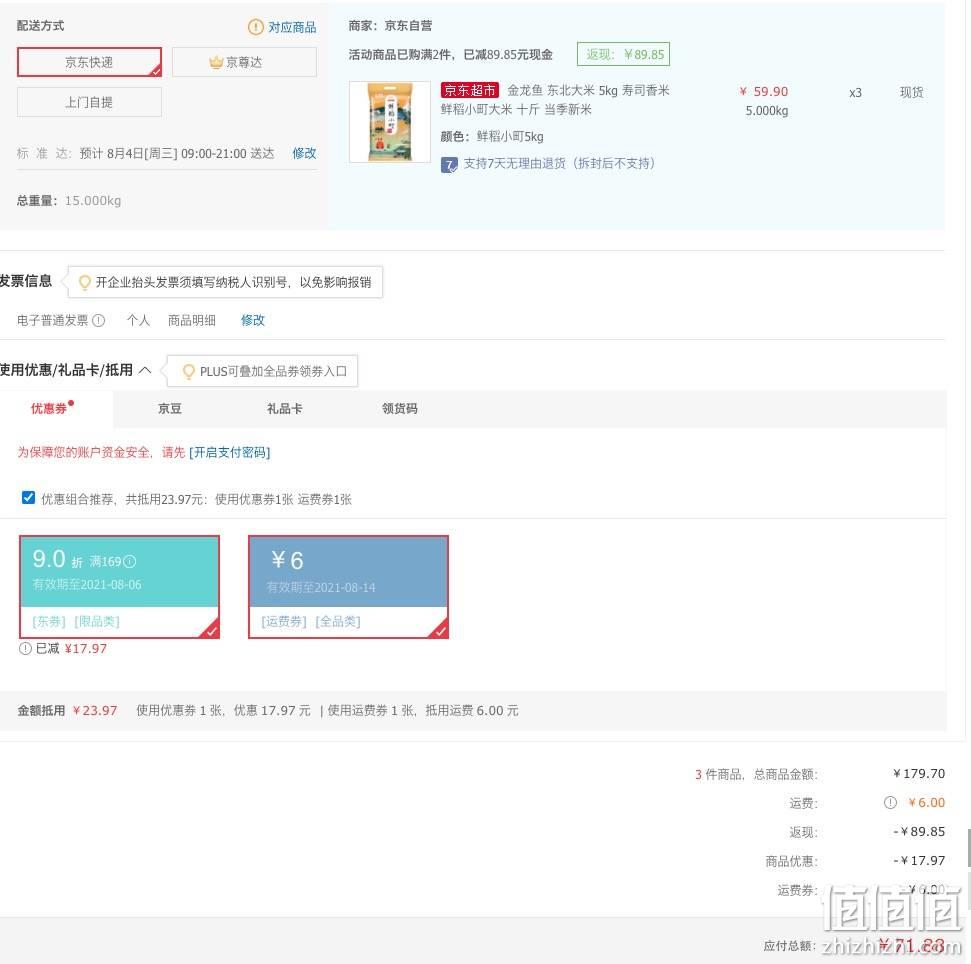Click the 商品优惠 -¥17.97 amount

point(919,861)
